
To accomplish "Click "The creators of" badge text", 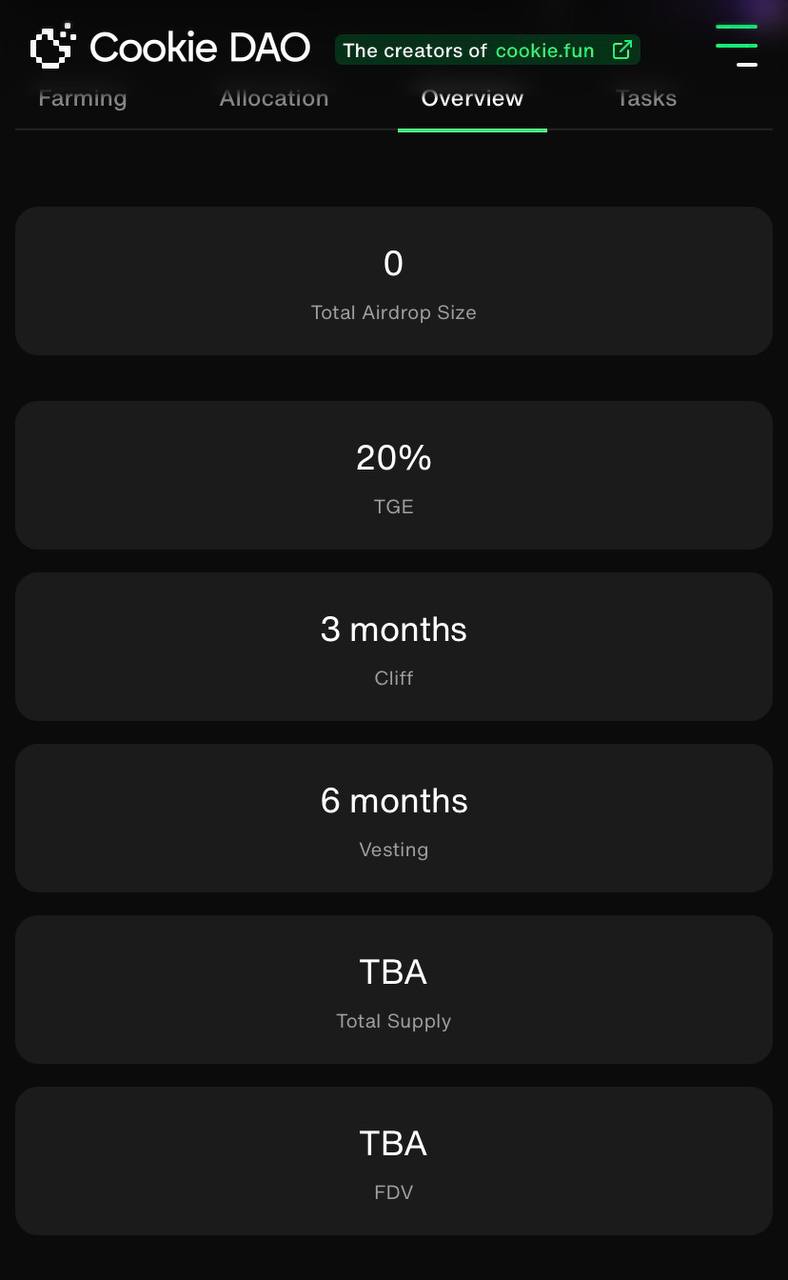I will 415,50.
